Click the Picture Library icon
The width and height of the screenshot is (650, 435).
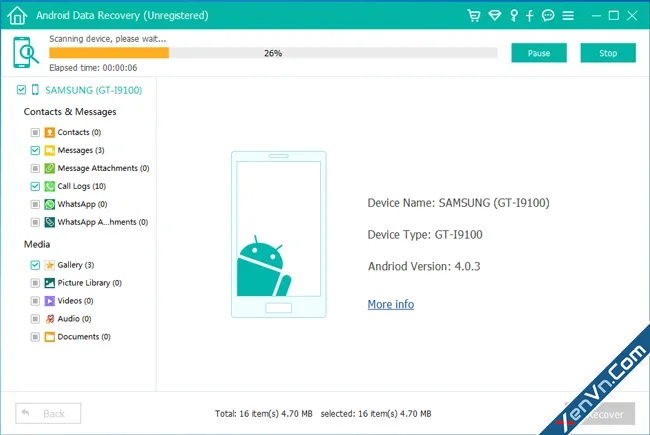click(49, 283)
